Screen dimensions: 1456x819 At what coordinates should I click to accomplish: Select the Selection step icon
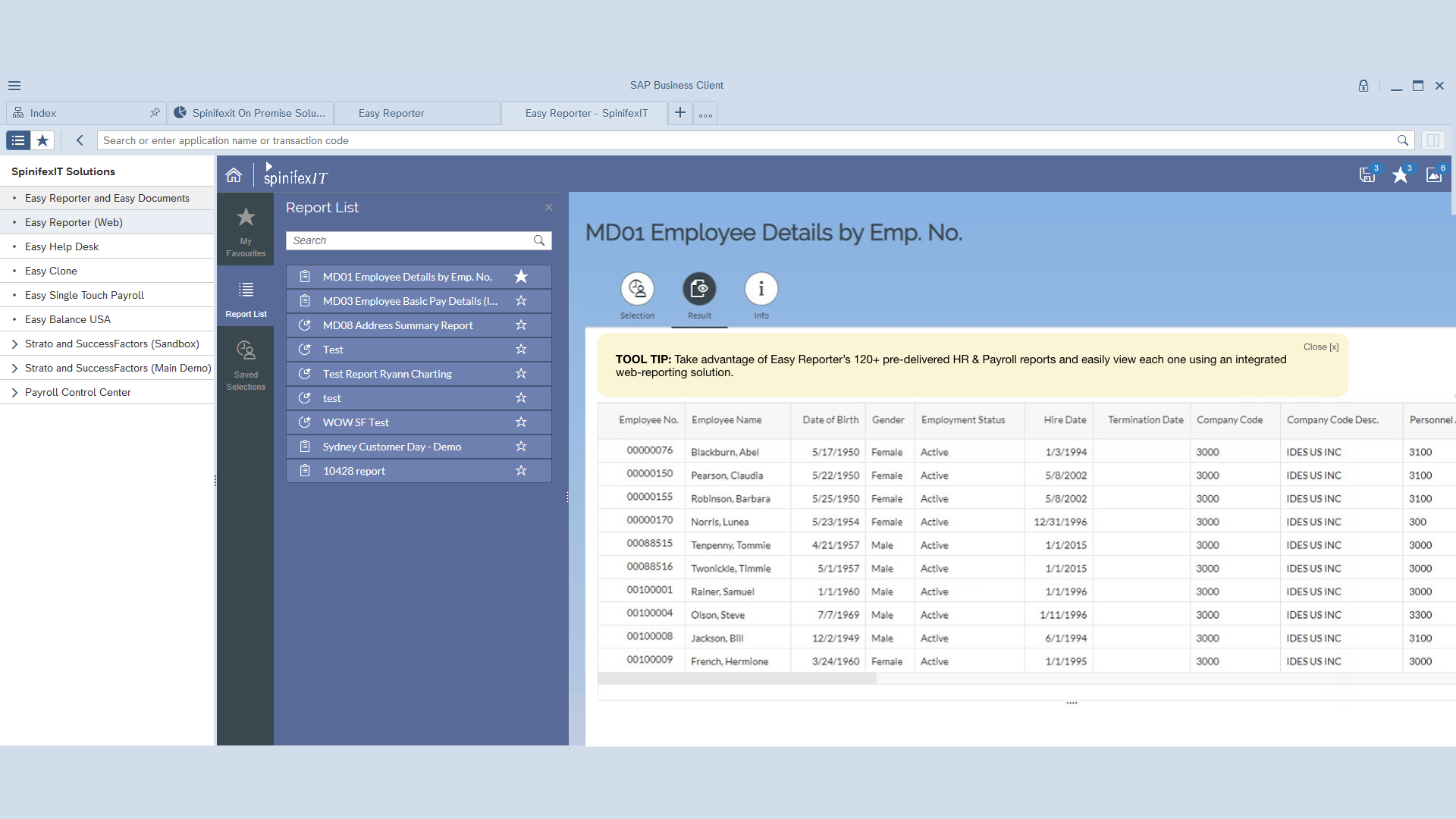[637, 288]
